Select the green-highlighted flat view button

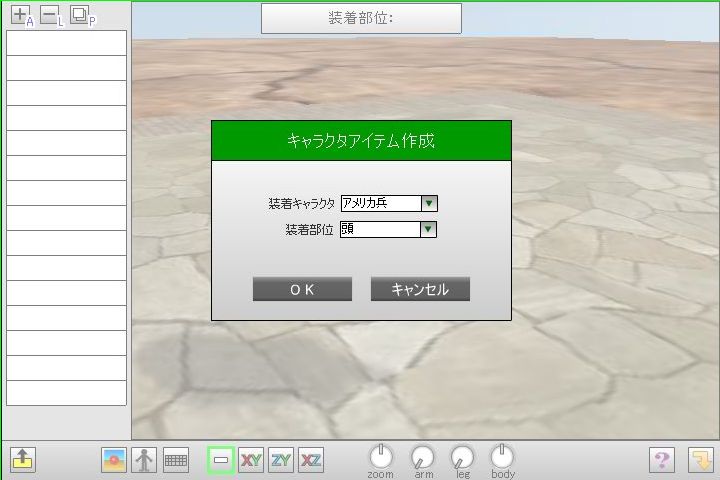coord(221,460)
